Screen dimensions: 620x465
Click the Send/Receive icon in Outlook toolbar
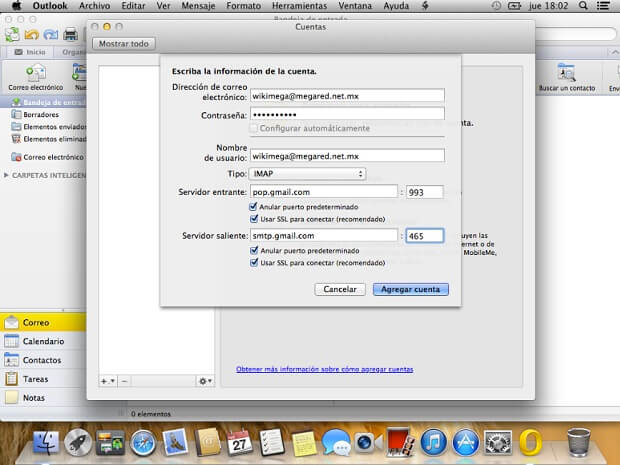point(12,34)
